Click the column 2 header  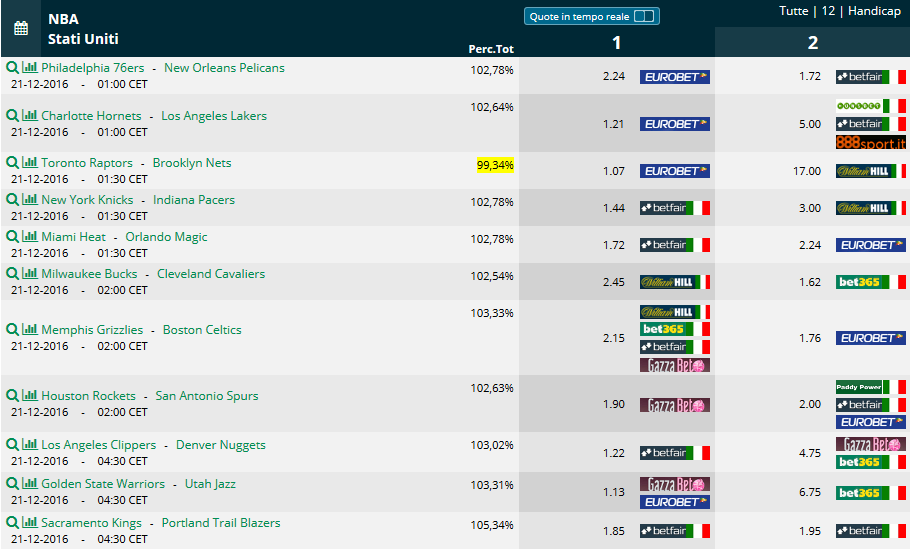[x=812, y=42]
